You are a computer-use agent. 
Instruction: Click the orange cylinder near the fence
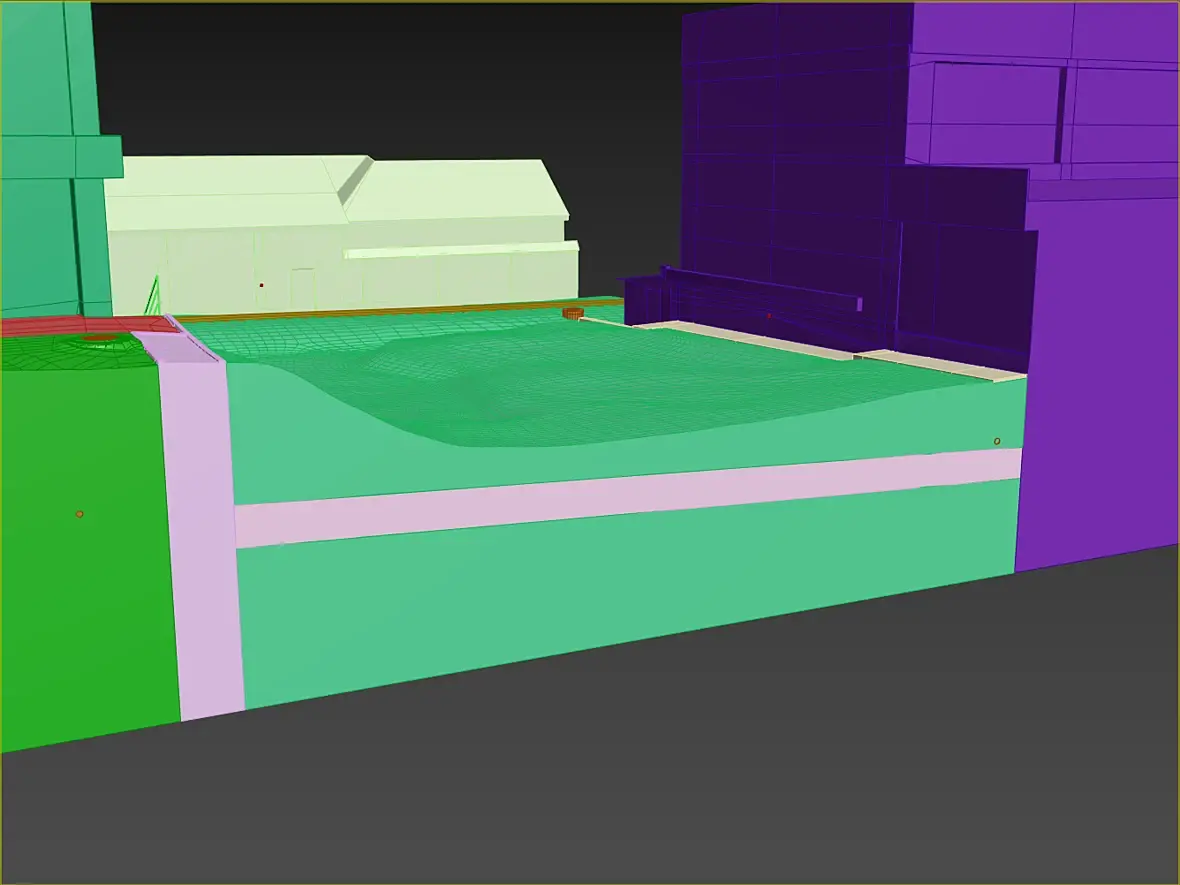(573, 313)
